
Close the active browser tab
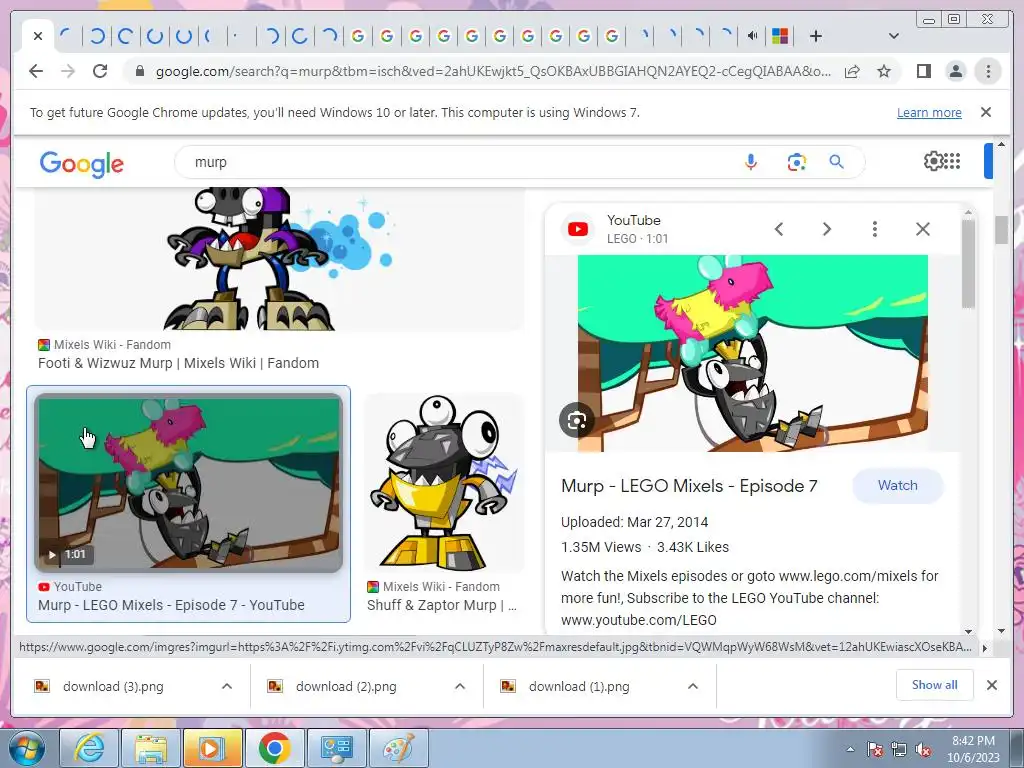38,36
